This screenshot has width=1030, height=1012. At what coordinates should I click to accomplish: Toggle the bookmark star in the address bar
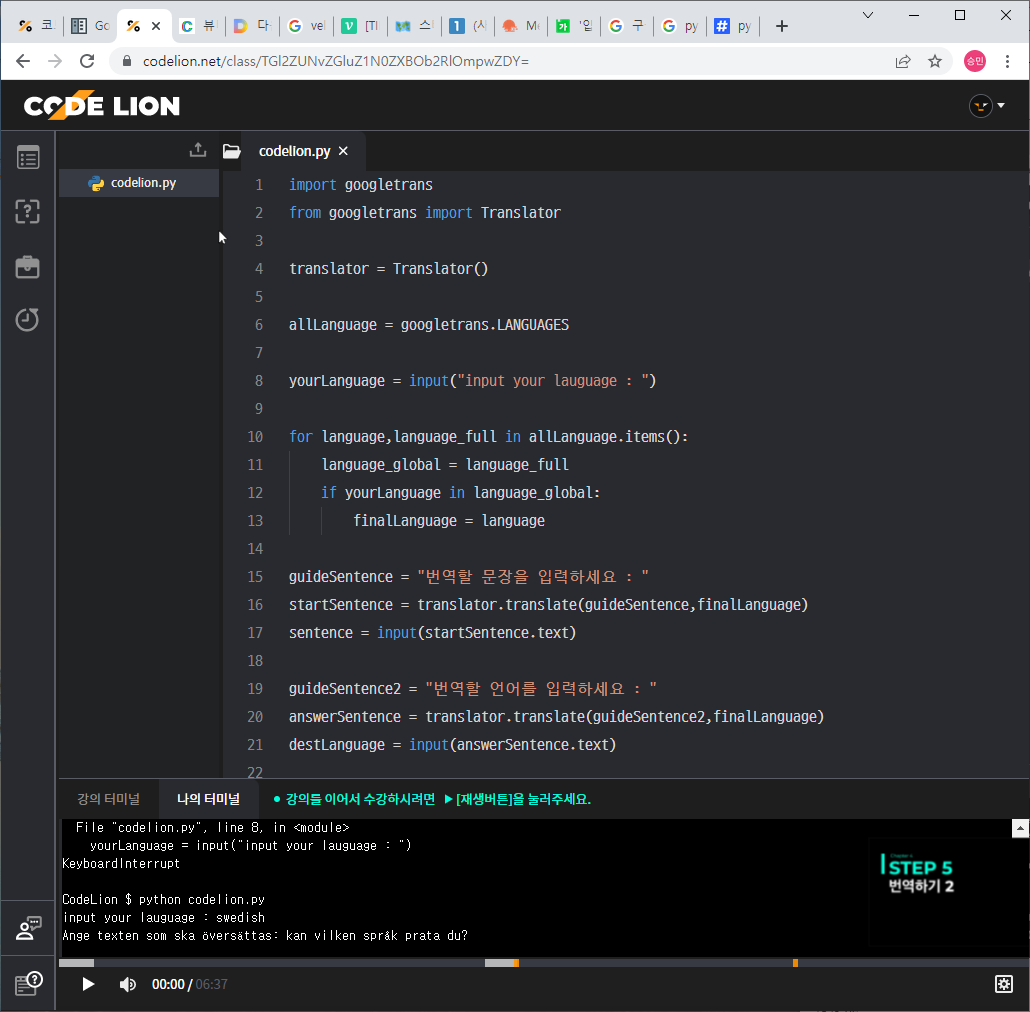tap(935, 61)
